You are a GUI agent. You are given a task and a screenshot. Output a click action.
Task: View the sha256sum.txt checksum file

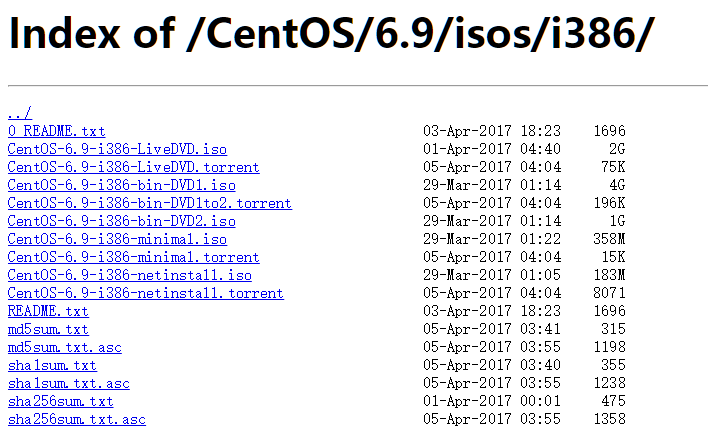coord(60,401)
